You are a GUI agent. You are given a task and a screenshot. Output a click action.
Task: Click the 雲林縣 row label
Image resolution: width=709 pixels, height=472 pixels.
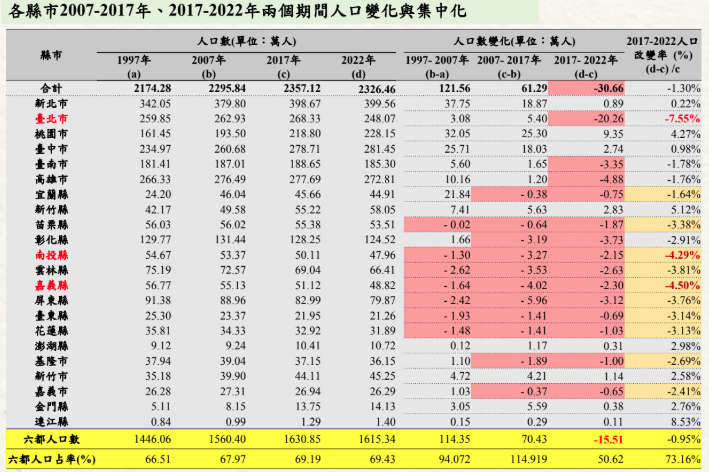tap(51, 270)
